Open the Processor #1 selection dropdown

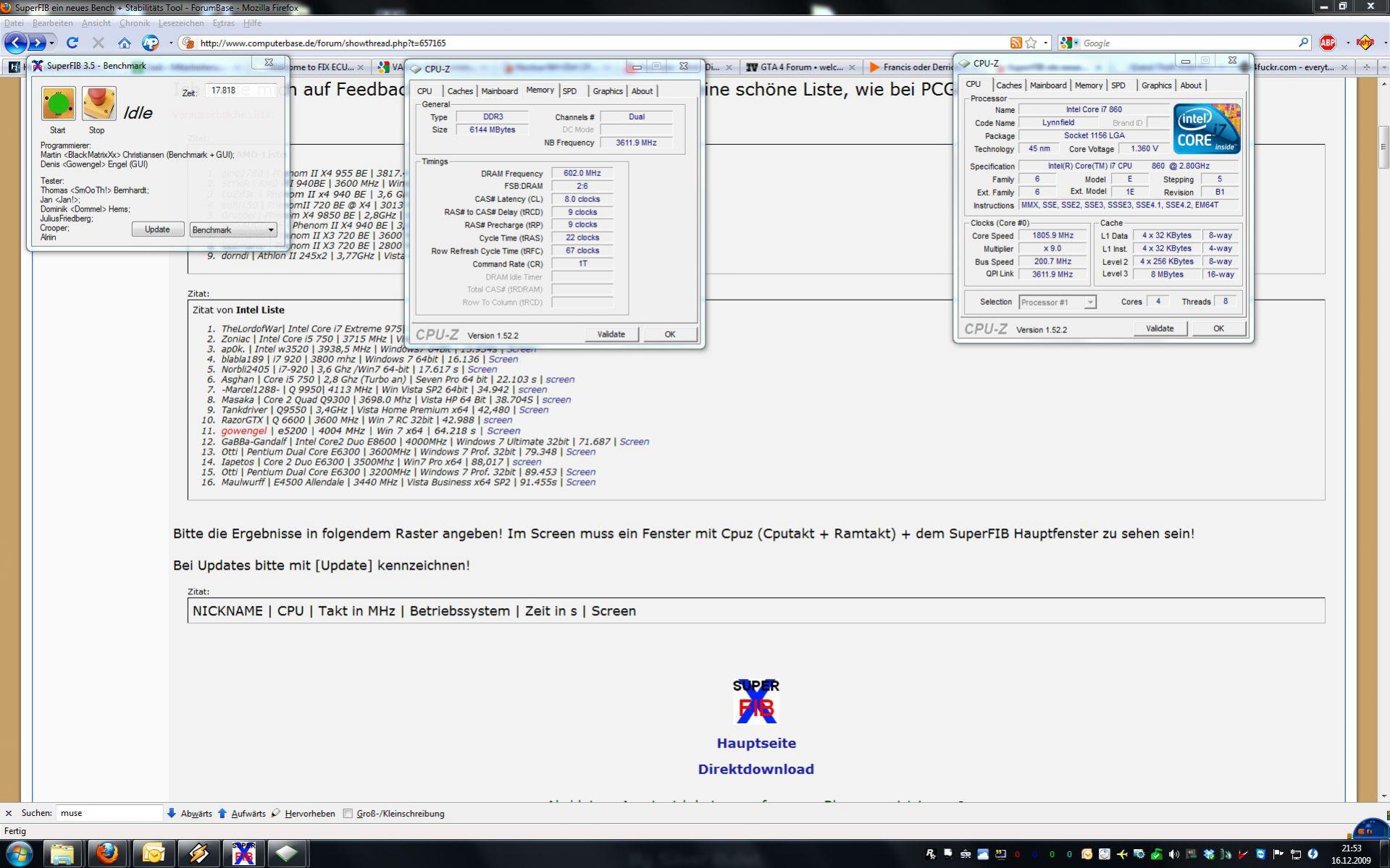[x=1057, y=302]
